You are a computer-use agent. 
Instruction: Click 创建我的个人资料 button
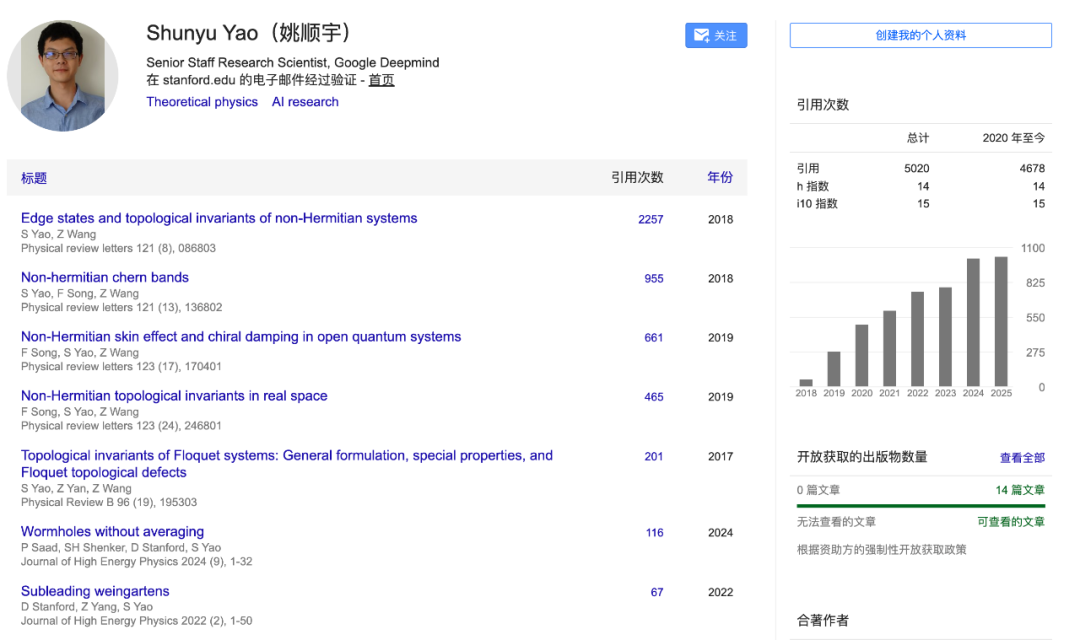[920, 35]
